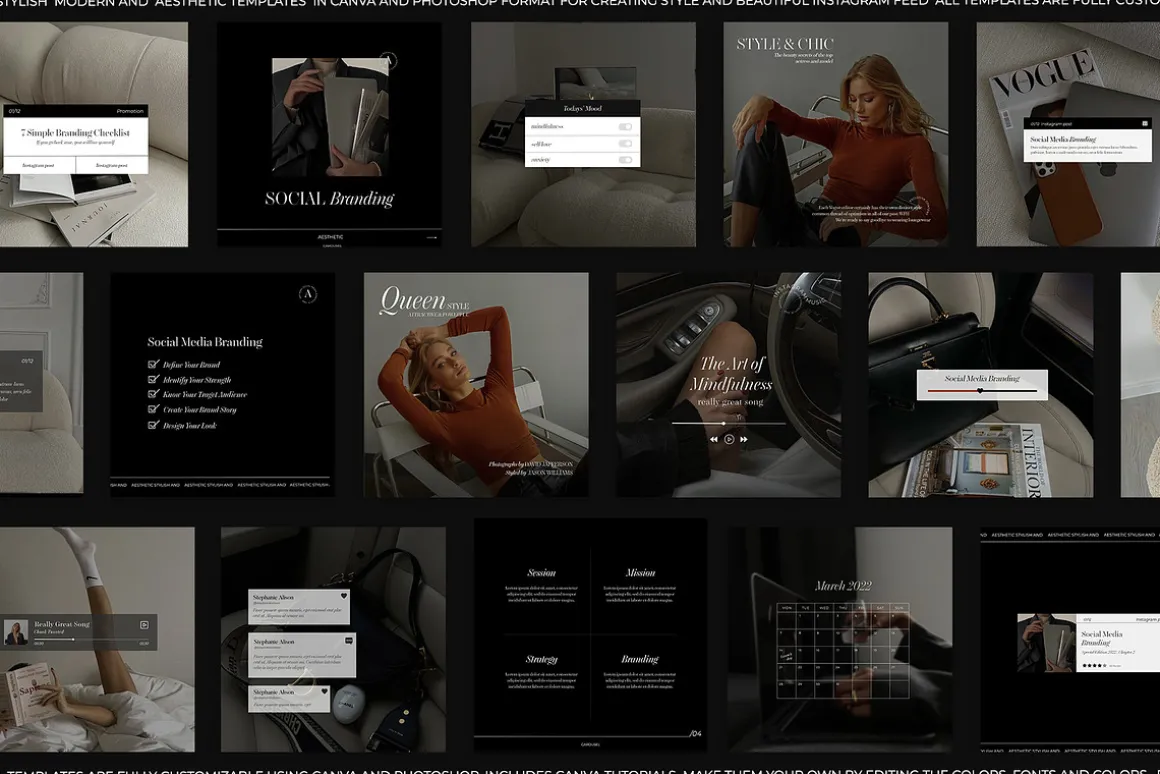Click the comment bubble icon on middle Stephanie Alson card
1160x774 pixels.
coord(348,641)
